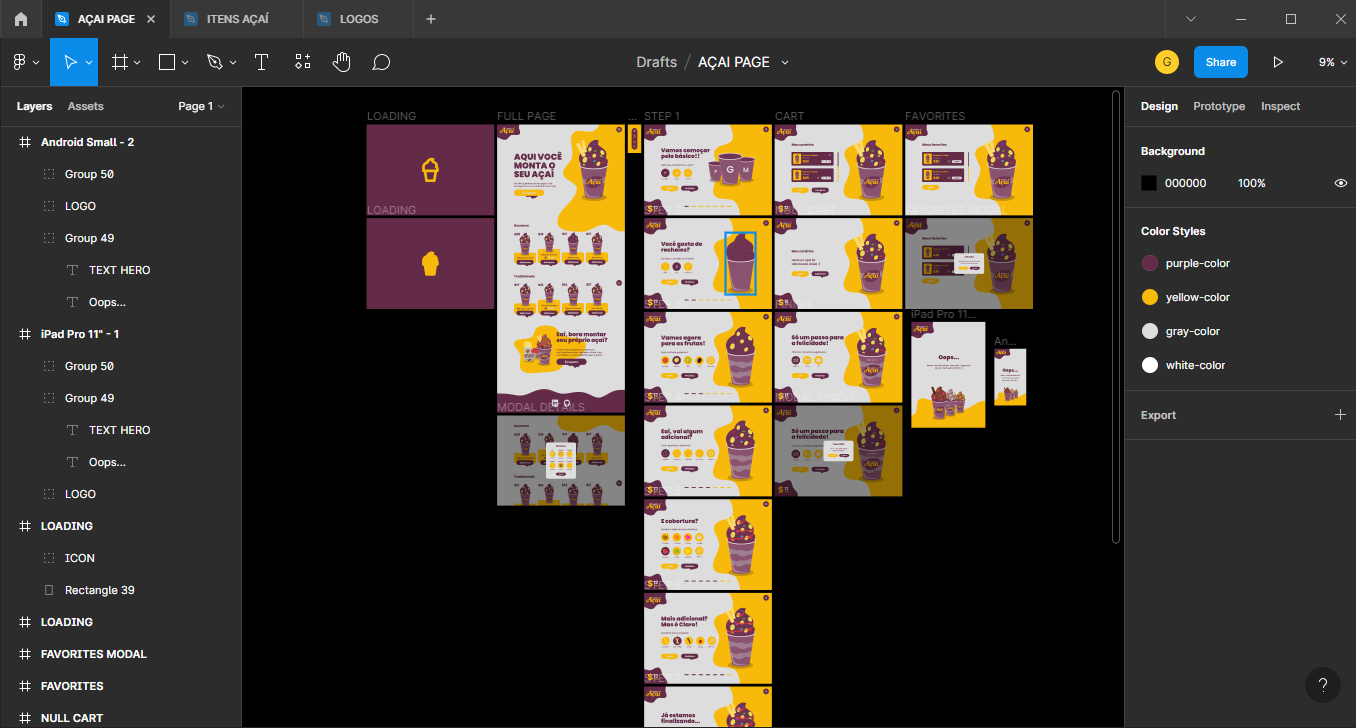Open the help question mark button
This screenshot has width=1356, height=728.
click(1323, 685)
